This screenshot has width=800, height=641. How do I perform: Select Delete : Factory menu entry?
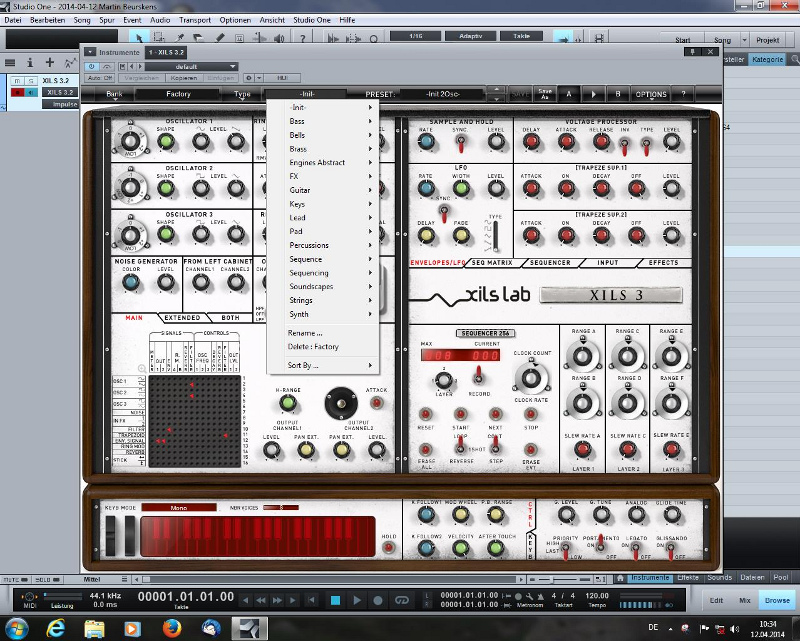point(313,347)
